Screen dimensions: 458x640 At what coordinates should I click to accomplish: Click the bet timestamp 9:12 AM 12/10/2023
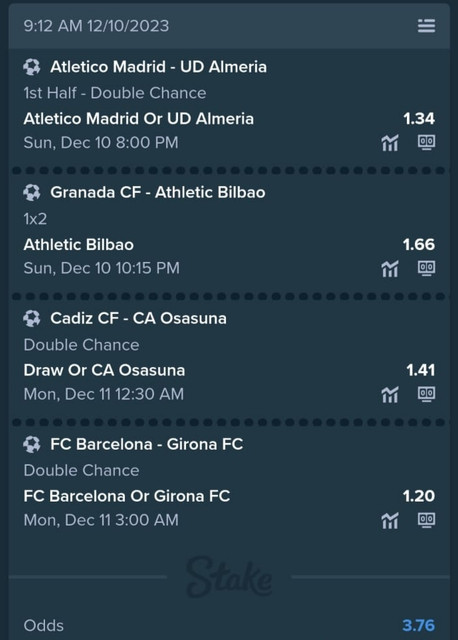(x=96, y=26)
